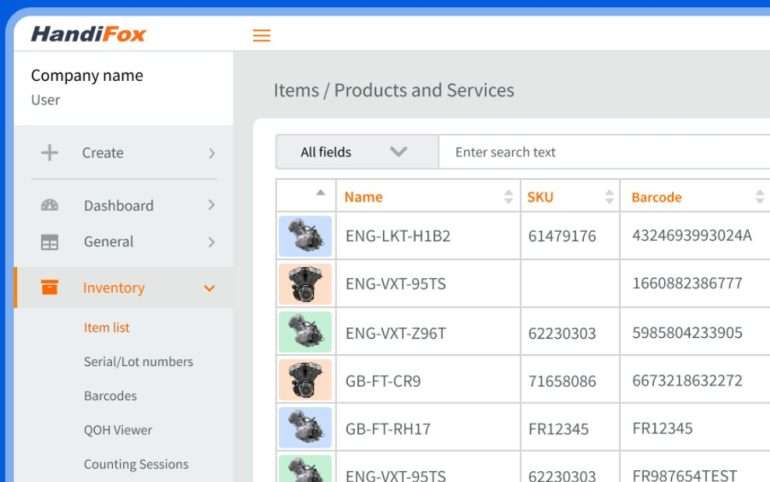
Task: Click barcode FR987654TEST
Action: tap(685, 475)
